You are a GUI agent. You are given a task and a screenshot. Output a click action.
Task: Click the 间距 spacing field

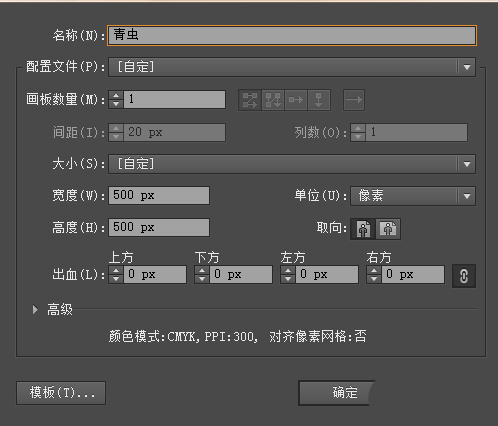(x=174, y=132)
